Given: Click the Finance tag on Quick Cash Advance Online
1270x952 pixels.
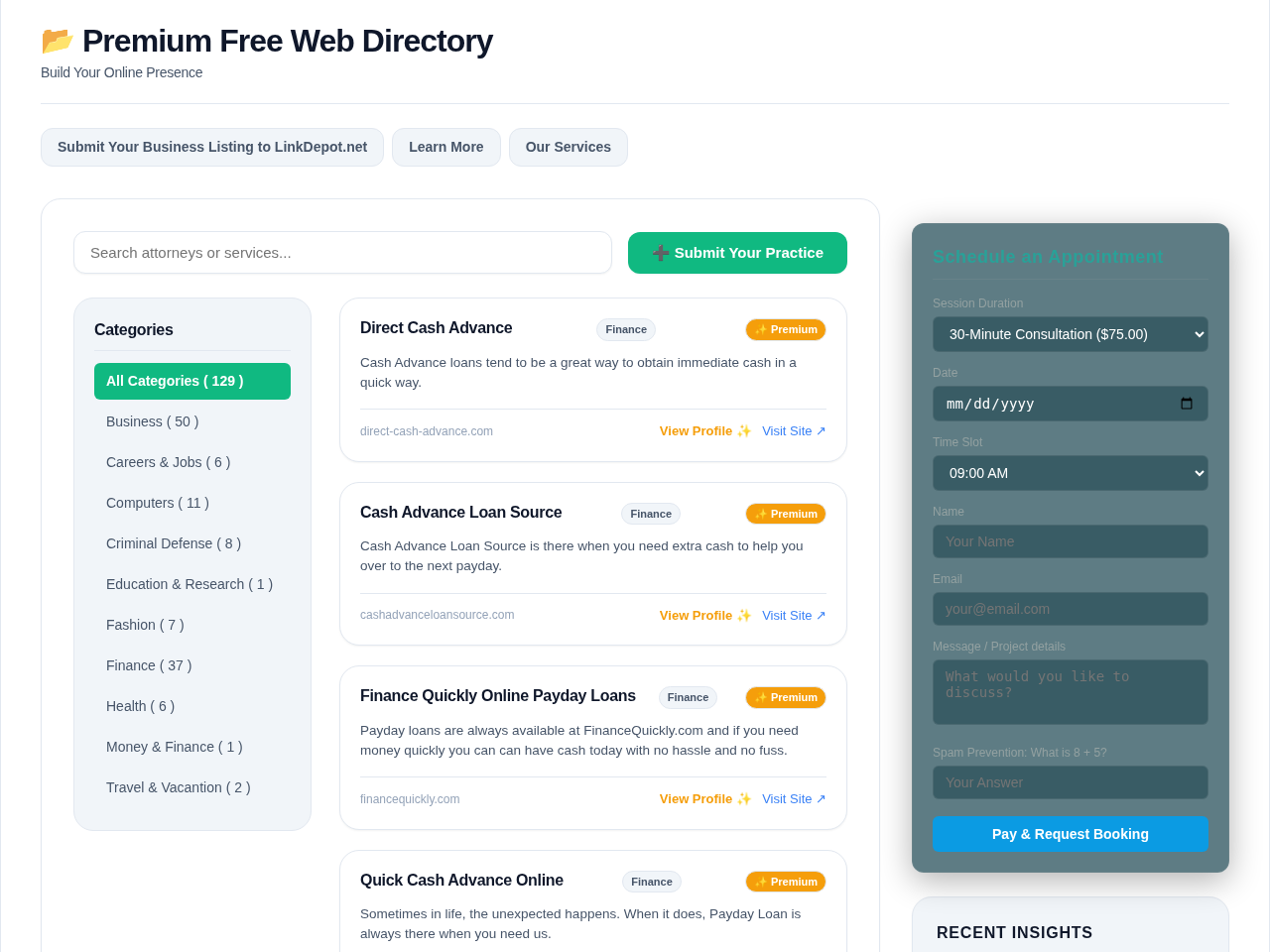Looking at the screenshot, I should (x=652, y=882).
